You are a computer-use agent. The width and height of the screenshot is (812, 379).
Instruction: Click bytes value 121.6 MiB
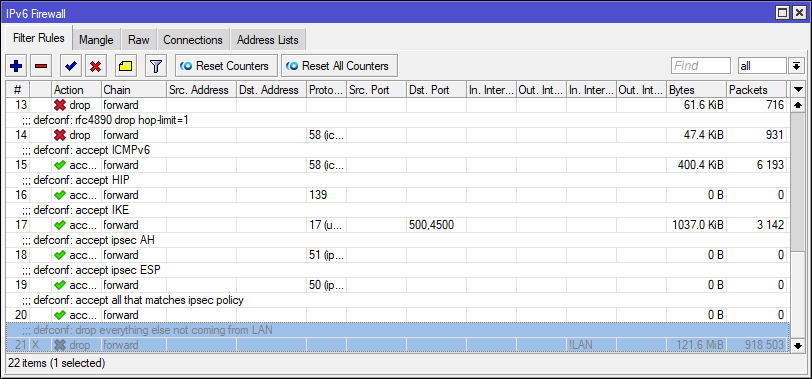(x=699, y=345)
